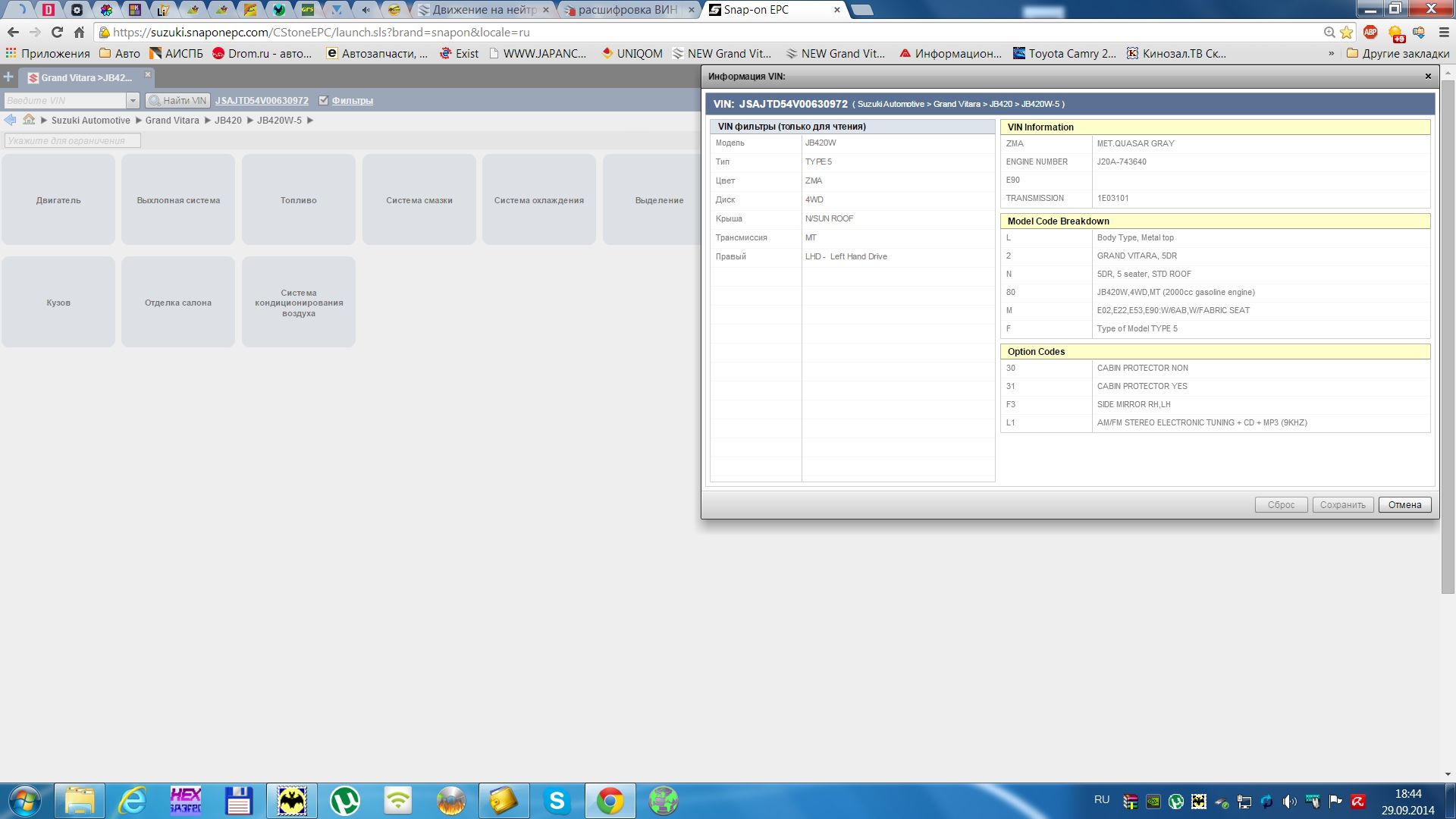Open Skype from the taskbar
Image resolution: width=1456 pixels, height=819 pixels.
(x=557, y=801)
